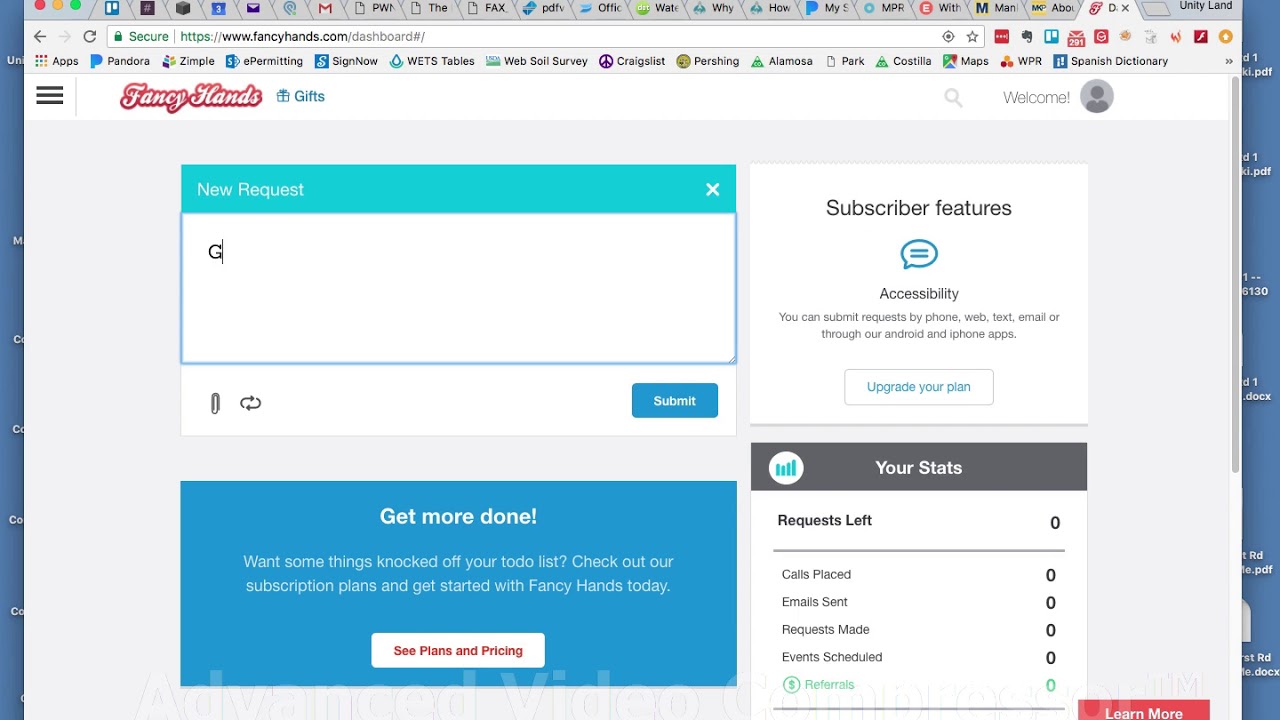Switch to the MPR browser tab
The width and height of the screenshot is (1280, 720).
(x=884, y=8)
